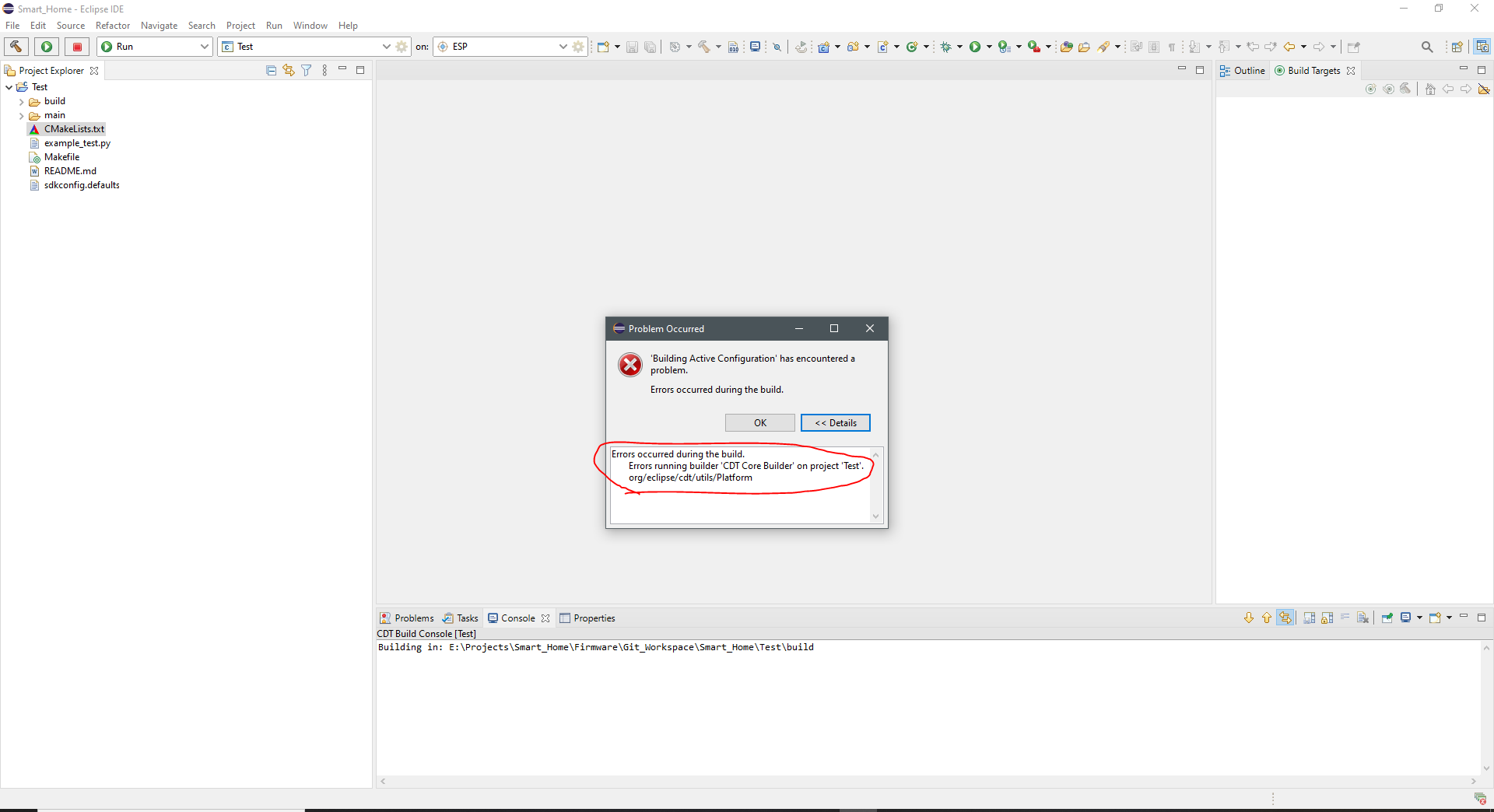This screenshot has width=1494, height=812.
Task: Click the toolbar Search magnifier icon
Action: click(x=1427, y=47)
